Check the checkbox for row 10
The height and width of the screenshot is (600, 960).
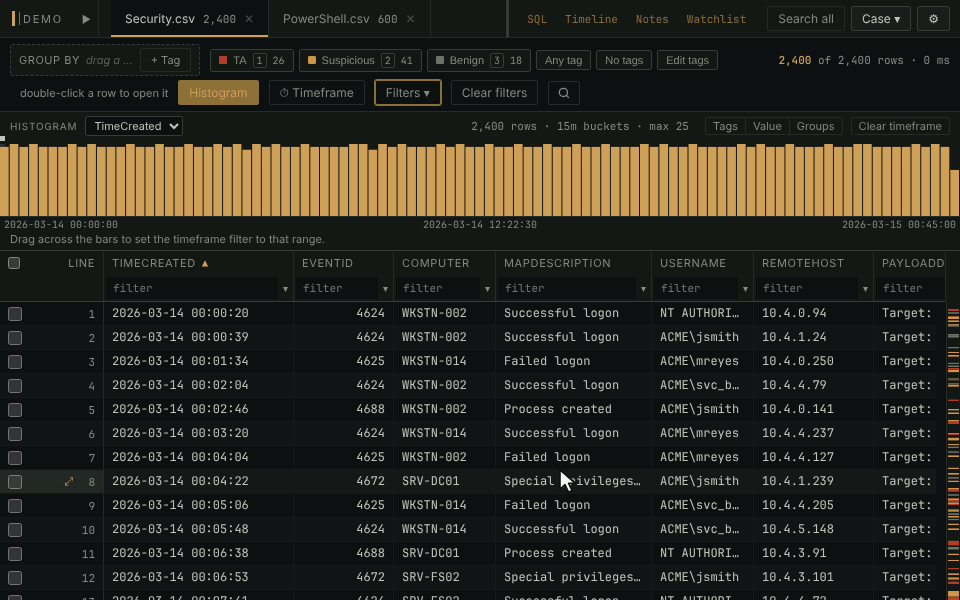pos(15,530)
